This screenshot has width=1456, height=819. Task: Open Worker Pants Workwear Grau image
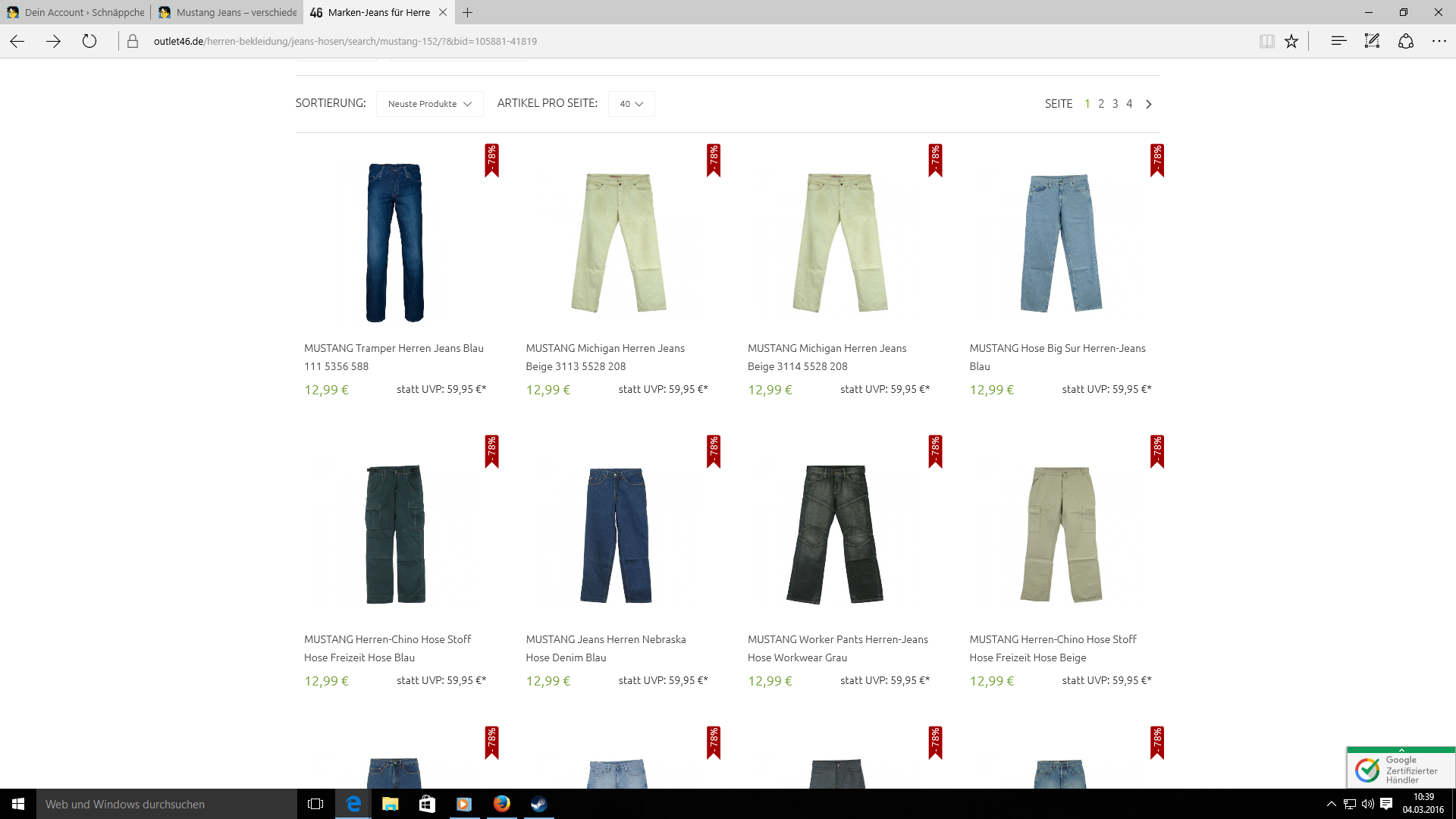coord(836,535)
